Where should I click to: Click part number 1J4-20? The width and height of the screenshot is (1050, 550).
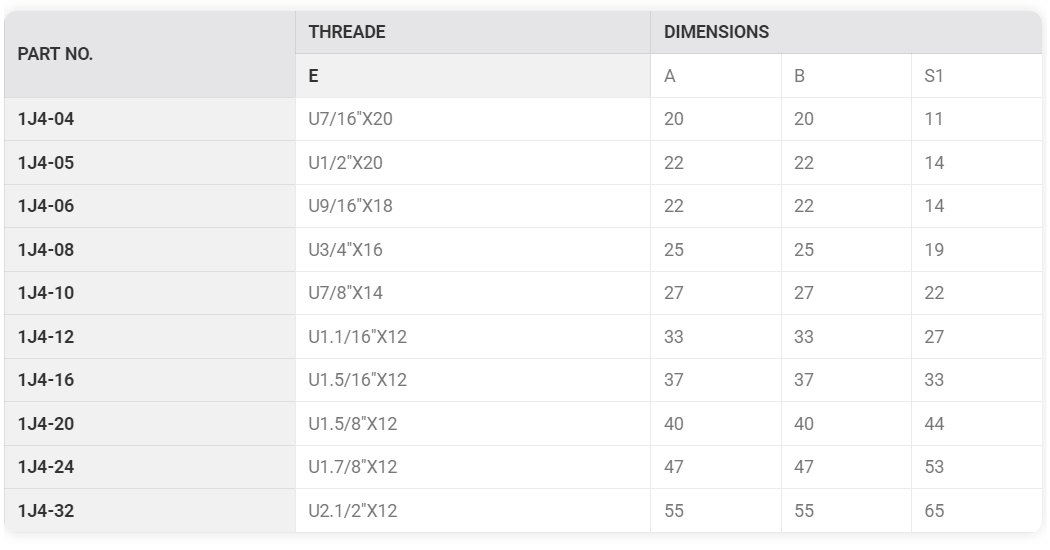(46, 424)
